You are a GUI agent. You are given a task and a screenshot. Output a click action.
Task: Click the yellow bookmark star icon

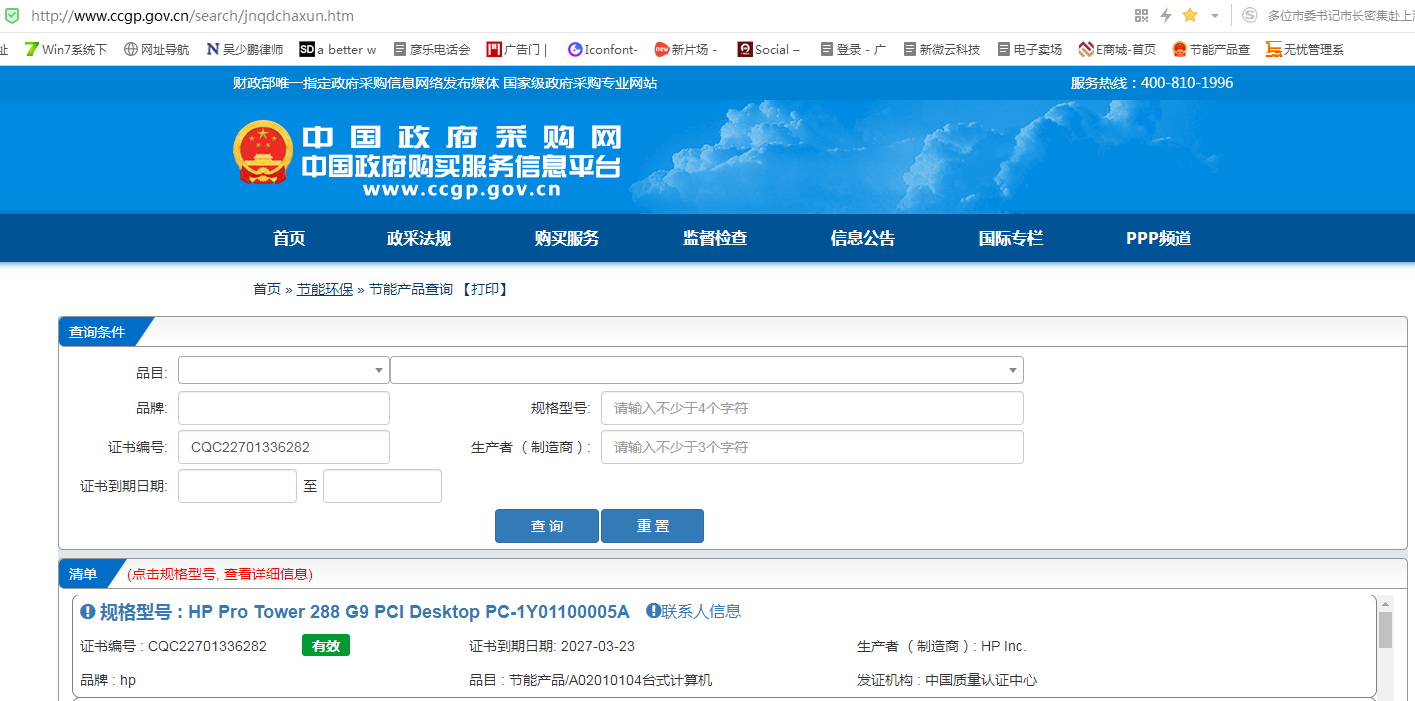tap(1190, 15)
